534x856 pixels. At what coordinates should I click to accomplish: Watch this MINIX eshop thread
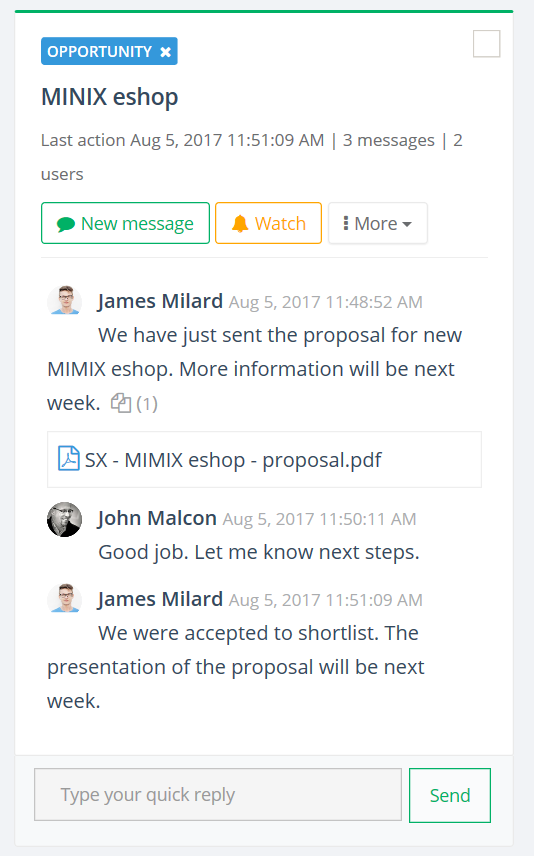(x=268, y=223)
